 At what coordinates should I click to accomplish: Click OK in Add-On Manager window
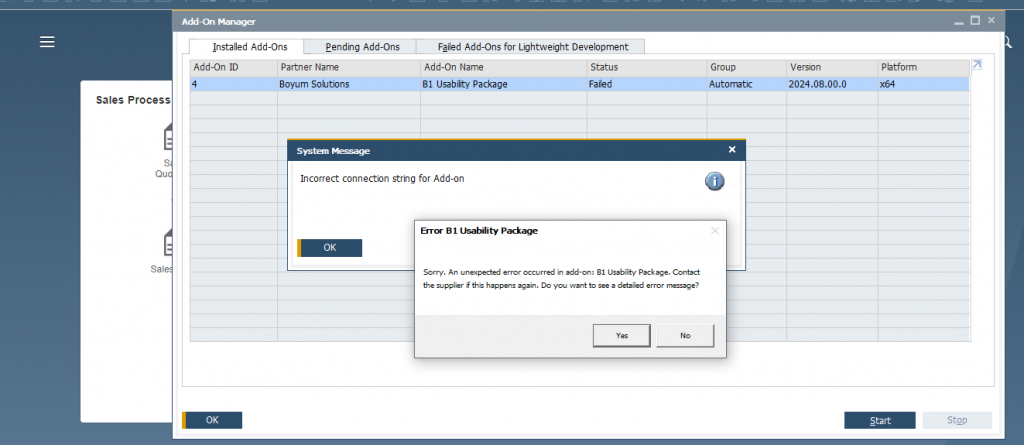point(212,420)
